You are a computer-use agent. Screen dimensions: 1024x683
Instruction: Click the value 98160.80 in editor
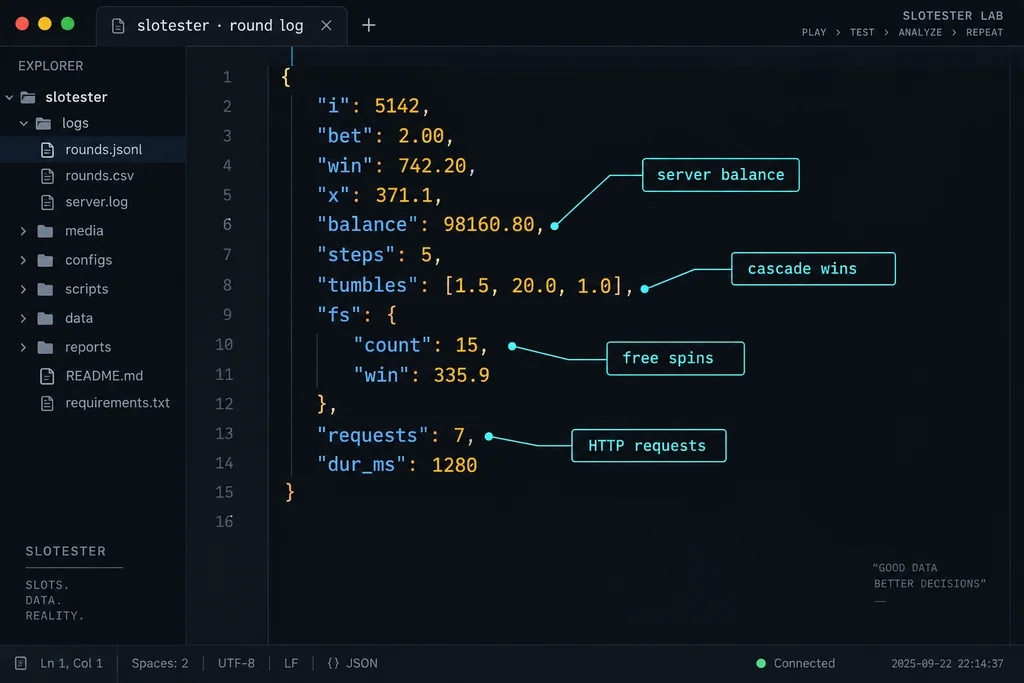(x=488, y=225)
